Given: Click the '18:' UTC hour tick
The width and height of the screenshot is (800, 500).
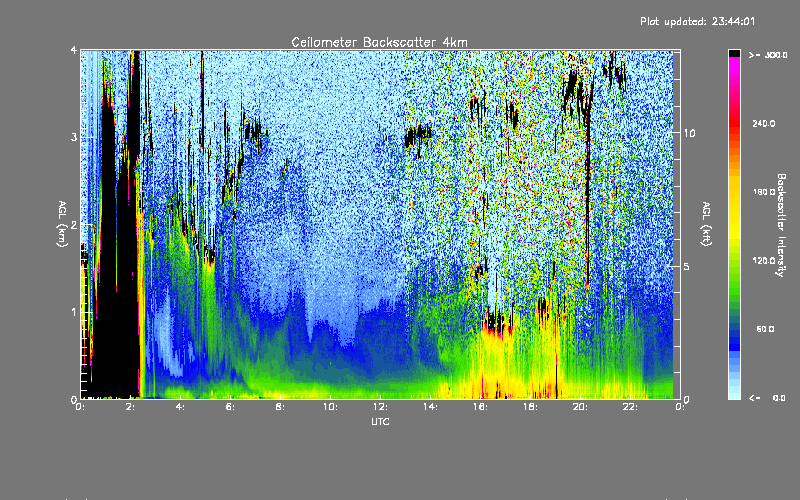Looking at the screenshot, I should (x=530, y=407).
